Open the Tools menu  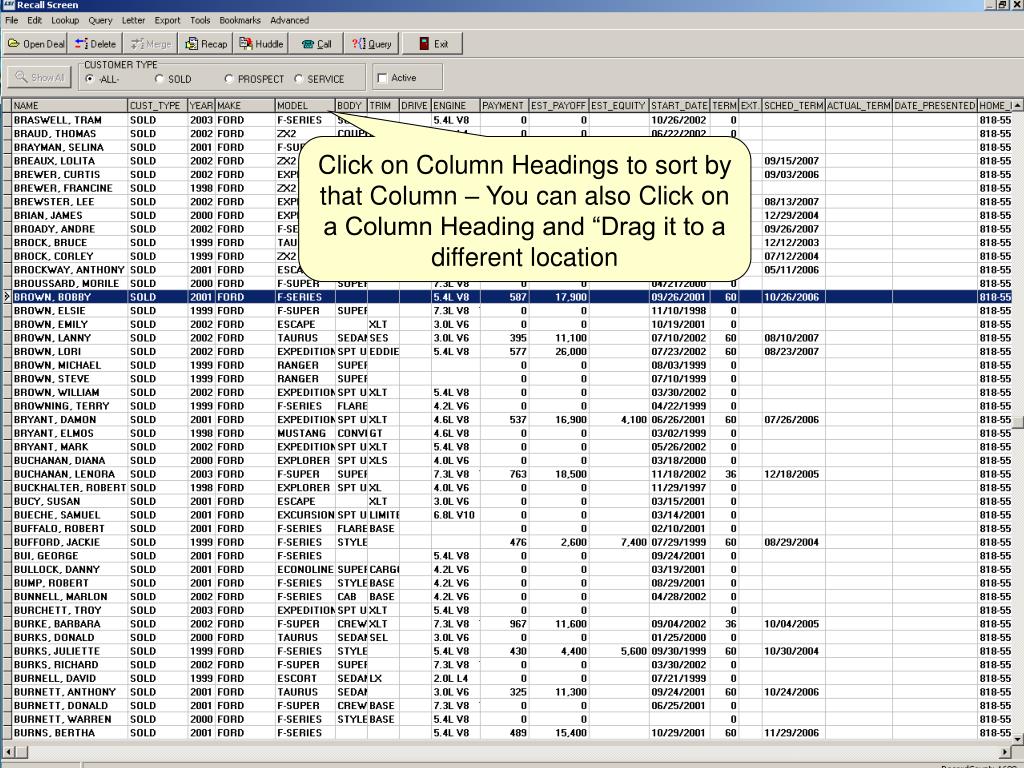[x=200, y=20]
